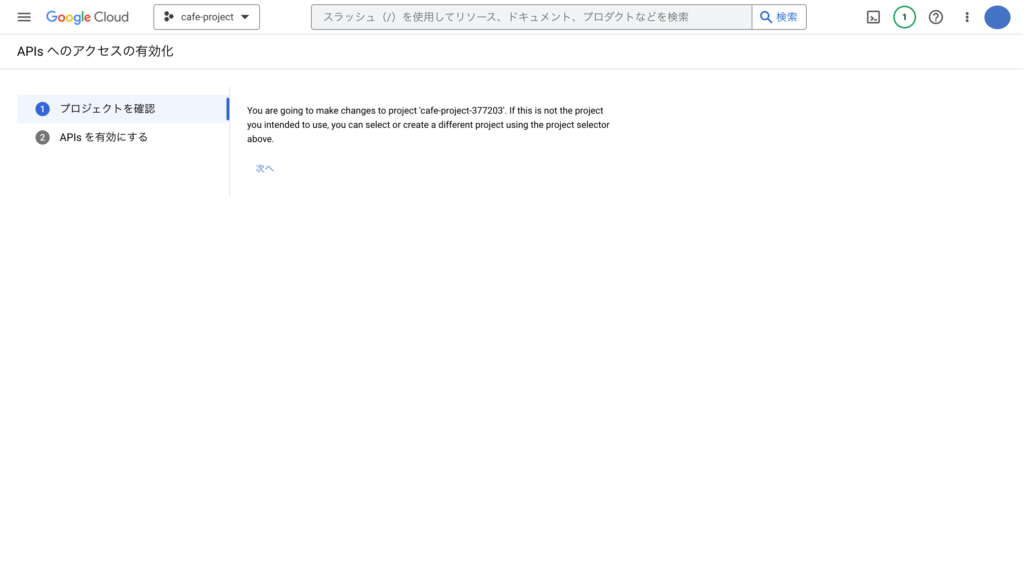Activate Cloud Shell terminal icon

coord(873,17)
